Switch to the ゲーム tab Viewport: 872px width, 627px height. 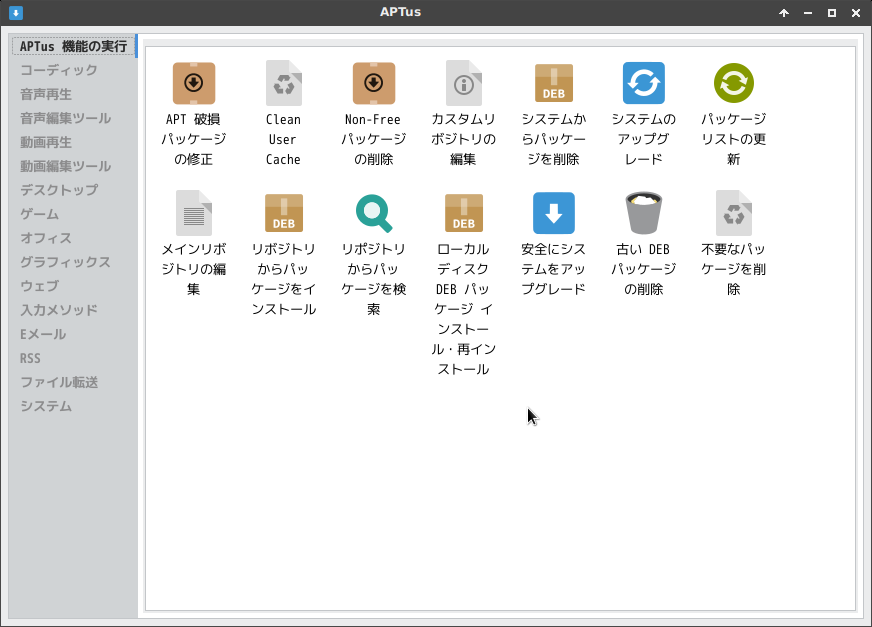coord(39,214)
